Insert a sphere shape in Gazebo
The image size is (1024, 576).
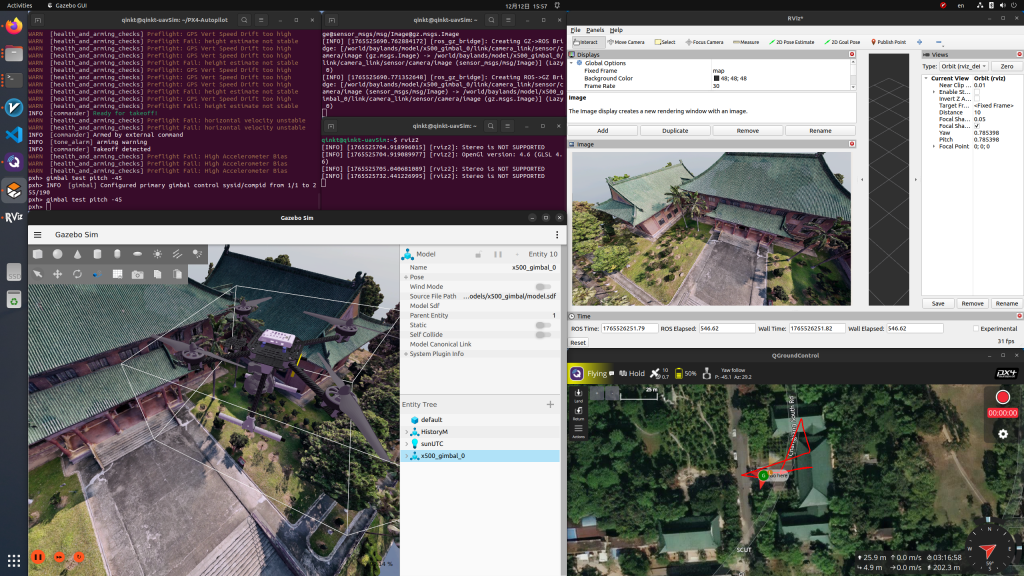pos(58,254)
